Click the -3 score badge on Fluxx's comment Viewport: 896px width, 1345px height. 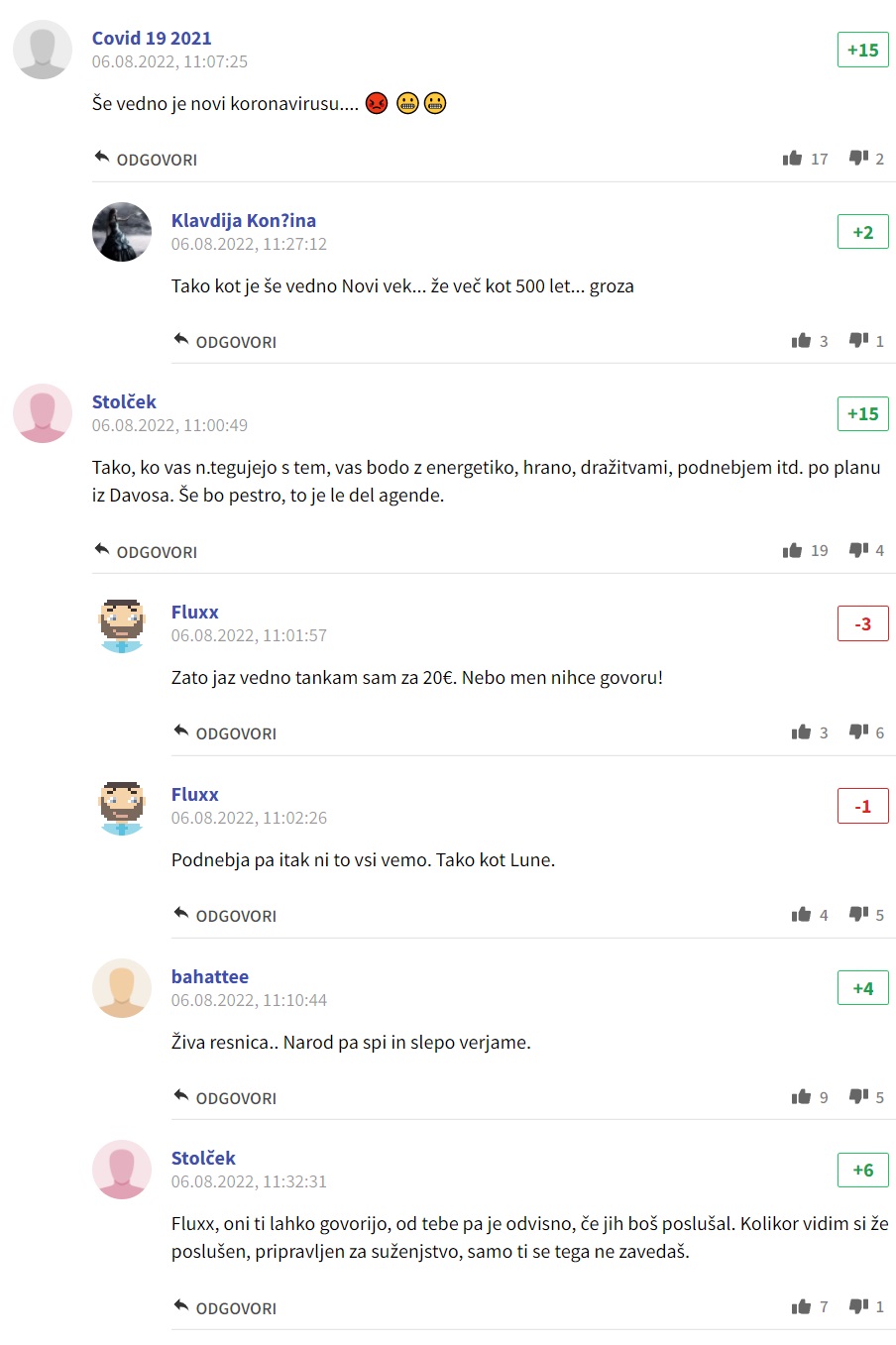[863, 623]
